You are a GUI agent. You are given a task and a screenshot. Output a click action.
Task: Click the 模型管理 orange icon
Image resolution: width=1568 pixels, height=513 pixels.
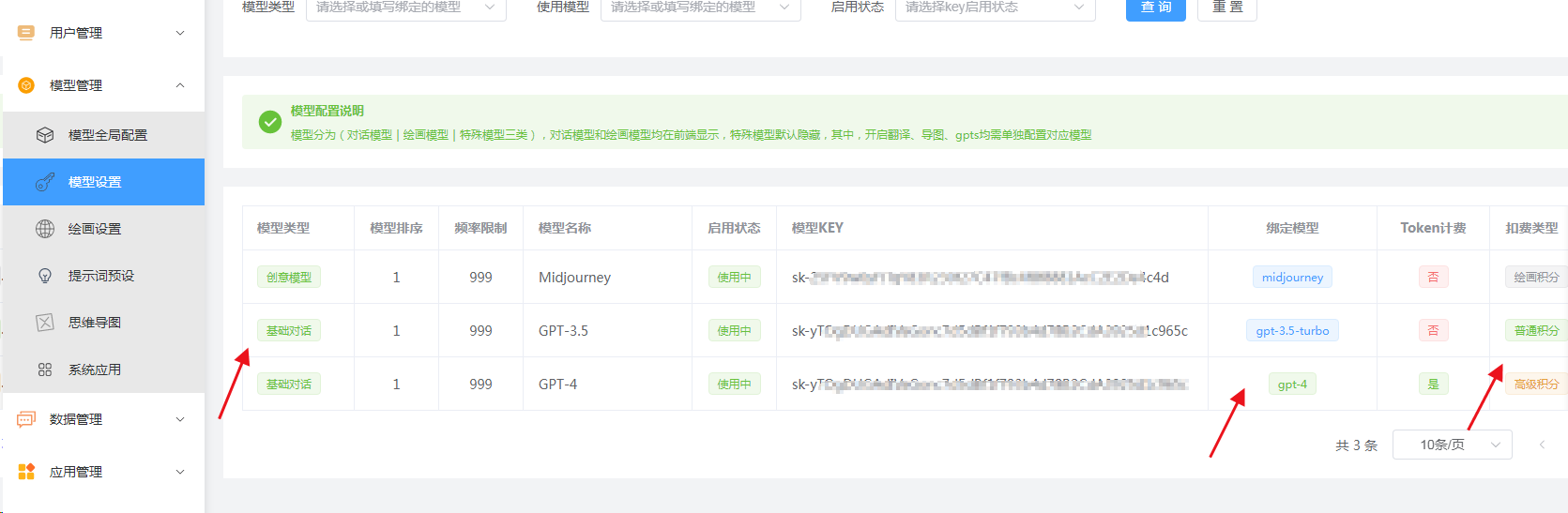click(x=26, y=85)
